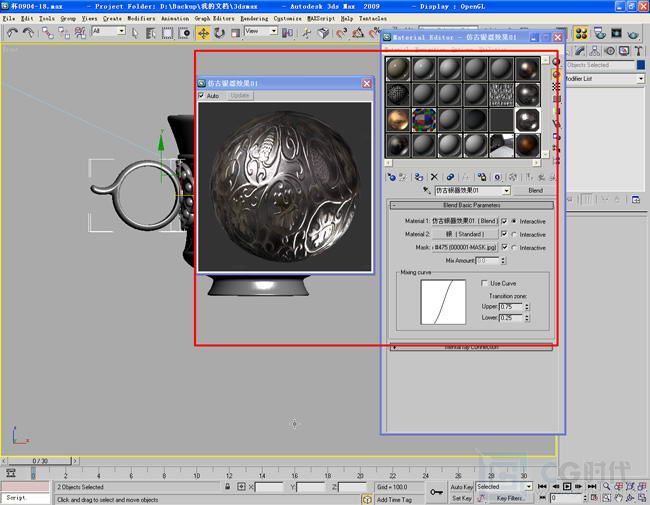
Task: Click Put to Library icon
Action: [x=481, y=177]
